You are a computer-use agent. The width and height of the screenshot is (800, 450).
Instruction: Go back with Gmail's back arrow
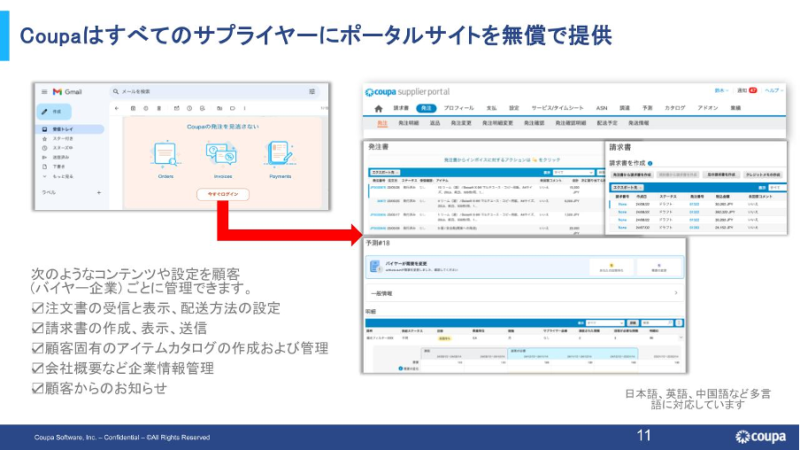[117, 108]
